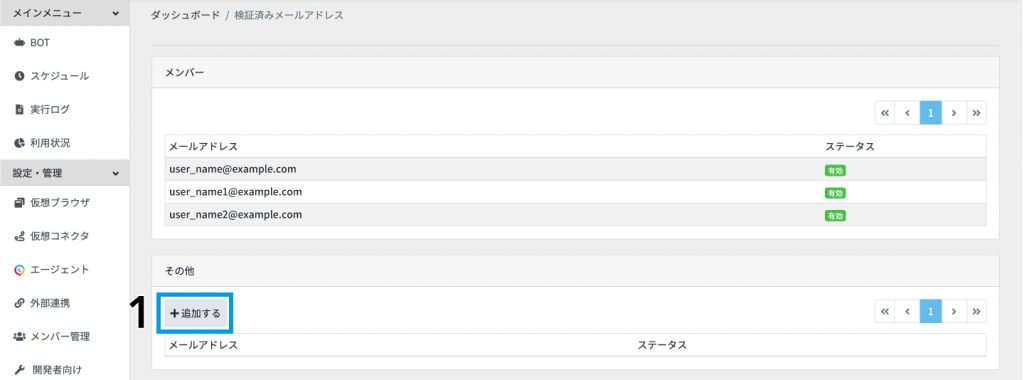Click 有効 badge for user_name2@example.com

pyautogui.click(x=835, y=215)
